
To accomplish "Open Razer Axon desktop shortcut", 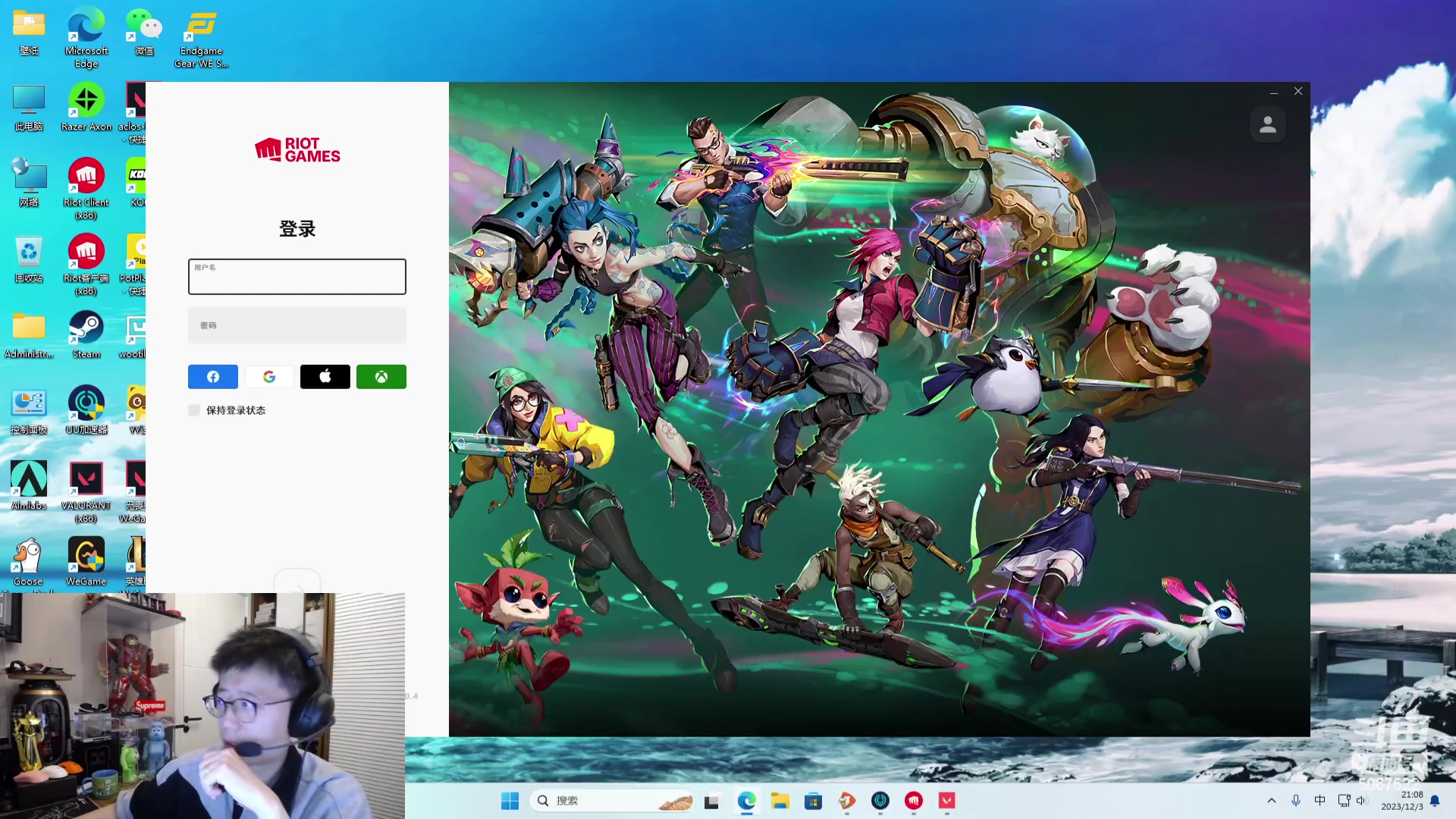I will click(86, 108).
